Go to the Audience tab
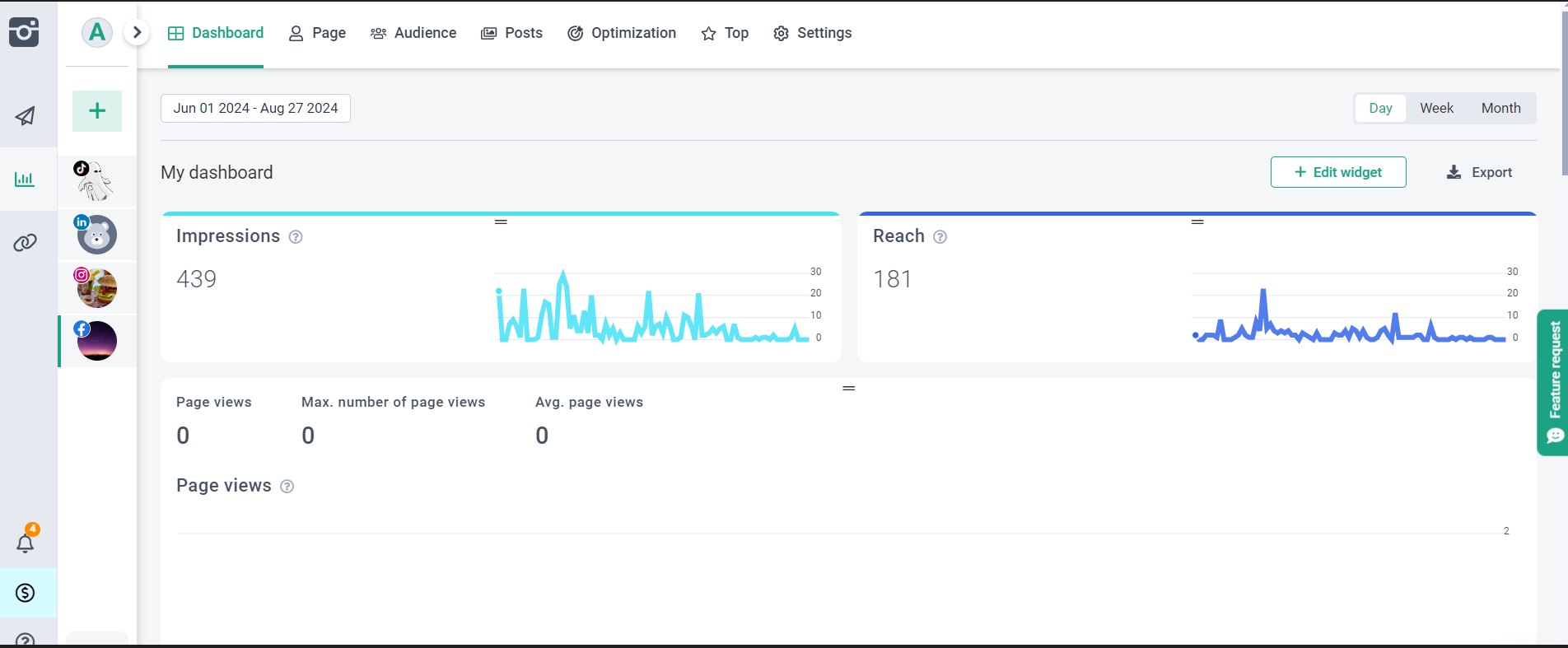Image resolution: width=1568 pixels, height=648 pixels. click(x=413, y=33)
